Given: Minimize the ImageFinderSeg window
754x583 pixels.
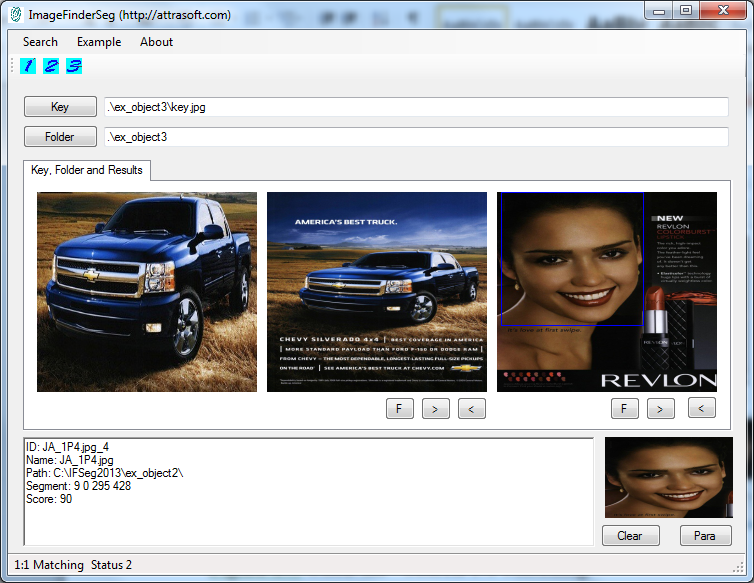Looking at the screenshot, I should point(659,11).
